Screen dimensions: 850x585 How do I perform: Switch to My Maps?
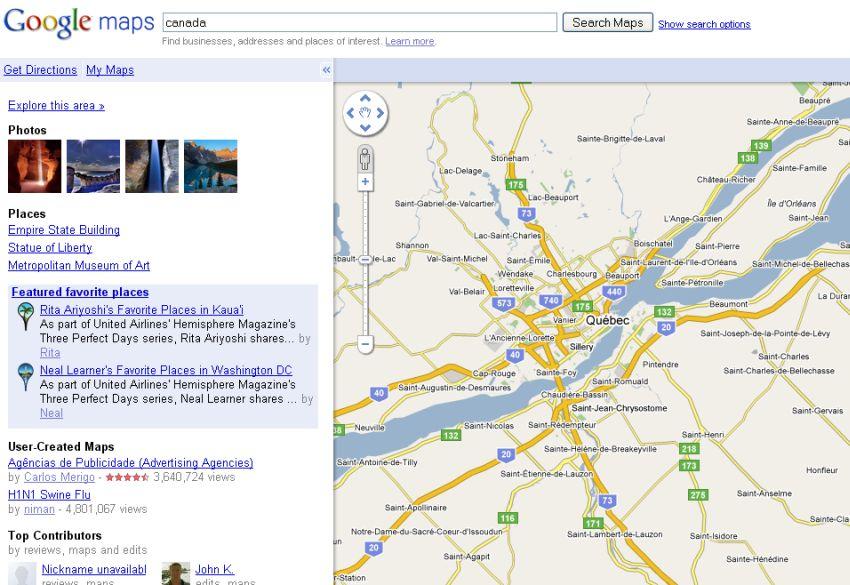110,70
